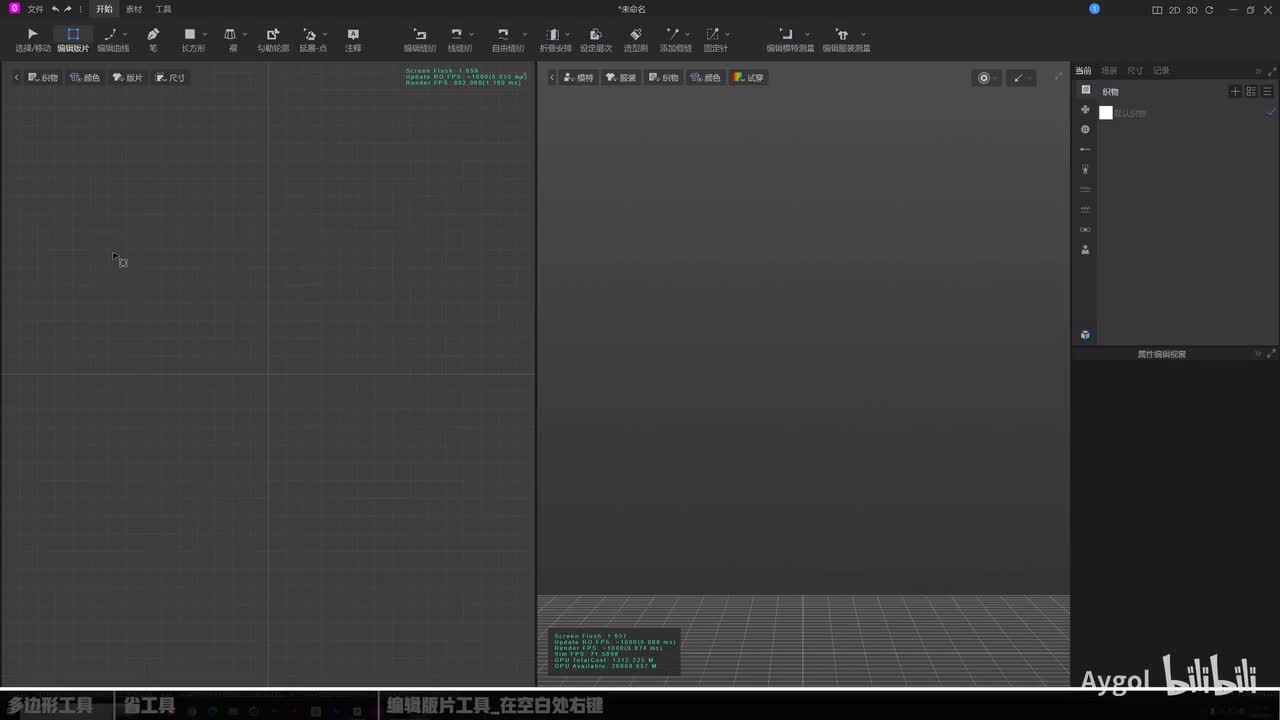The width and height of the screenshot is (1280, 720).
Task: Collapse the 3D window toolbar with left chevron
Action: pyautogui.click(x=552, y=77)
